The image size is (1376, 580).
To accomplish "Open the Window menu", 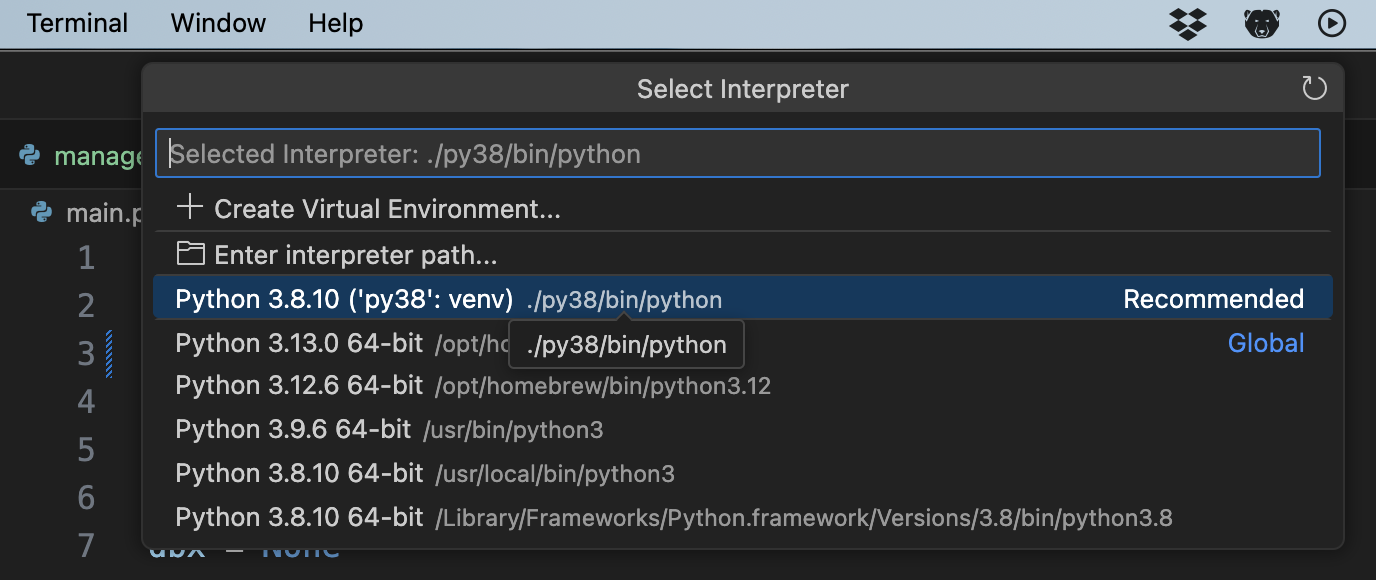I will (x=218, y=23).
